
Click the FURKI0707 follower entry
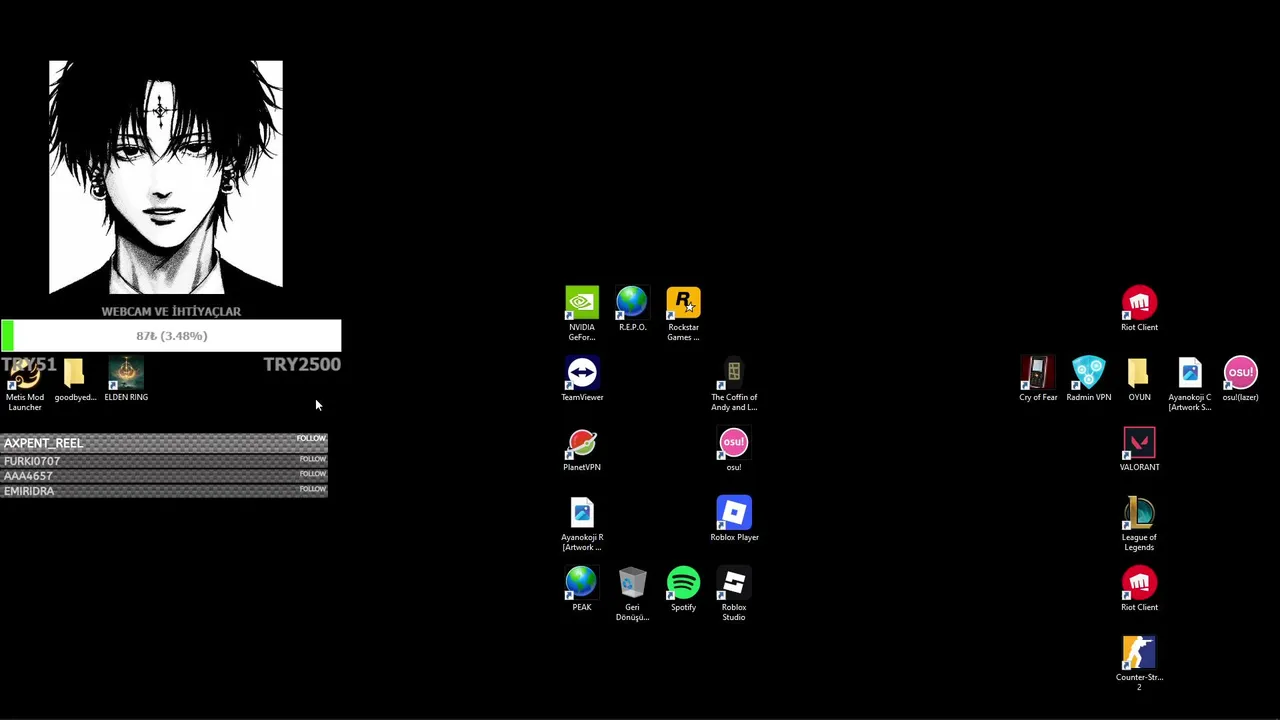point(165,461)
